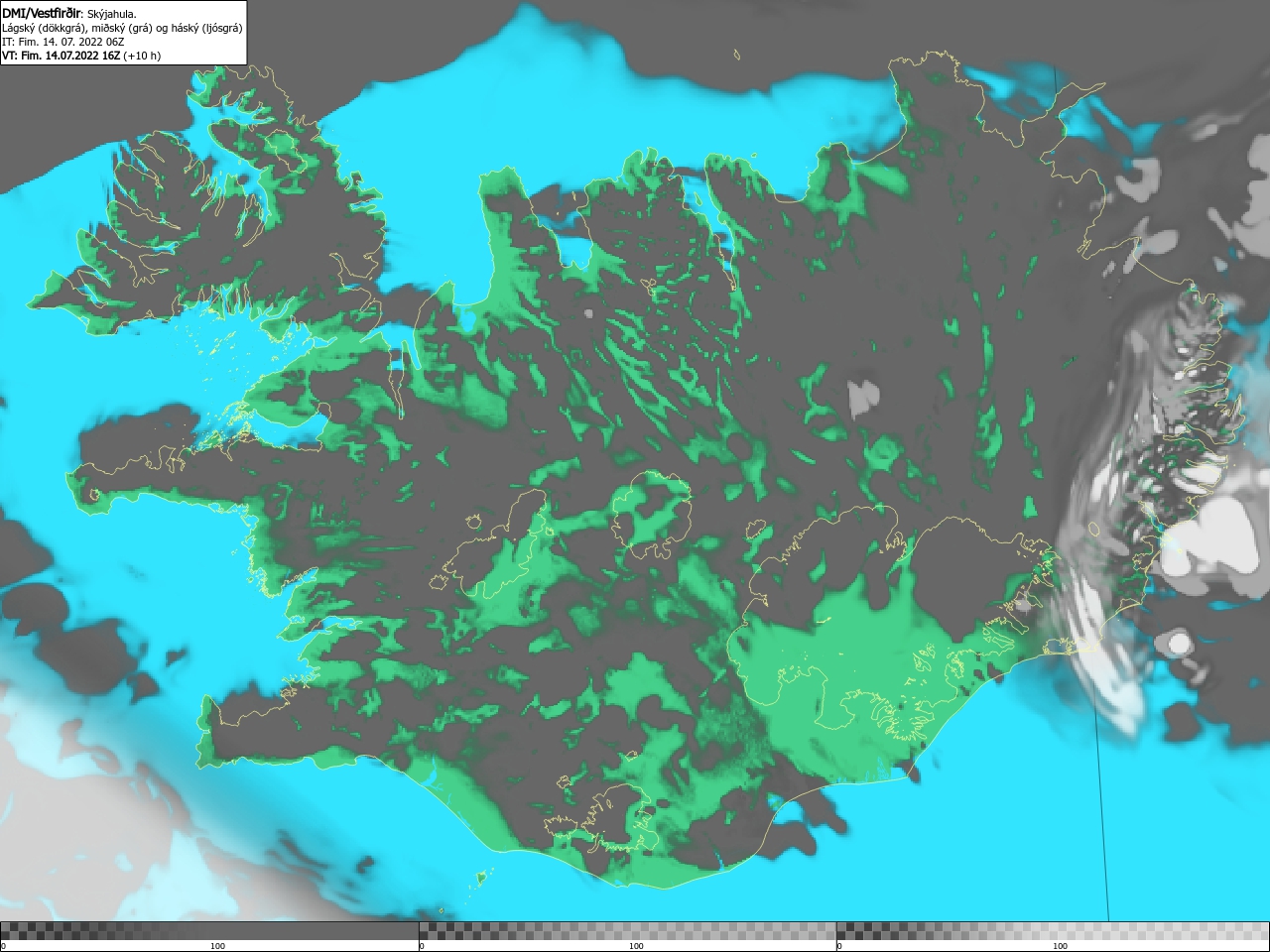
Task: Click the initial time 'IT: Fim. 14. 07. 2022 06Z'
Action: [x=63, y=42]
